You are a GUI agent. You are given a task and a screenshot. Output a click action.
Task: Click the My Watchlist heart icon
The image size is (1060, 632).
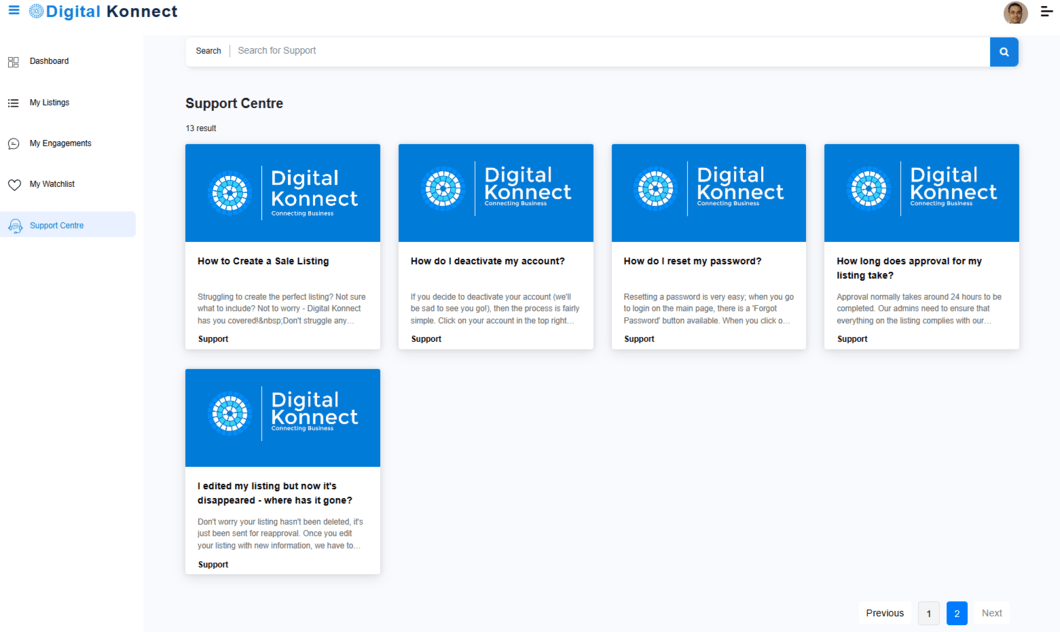click(x=14, y=185)
